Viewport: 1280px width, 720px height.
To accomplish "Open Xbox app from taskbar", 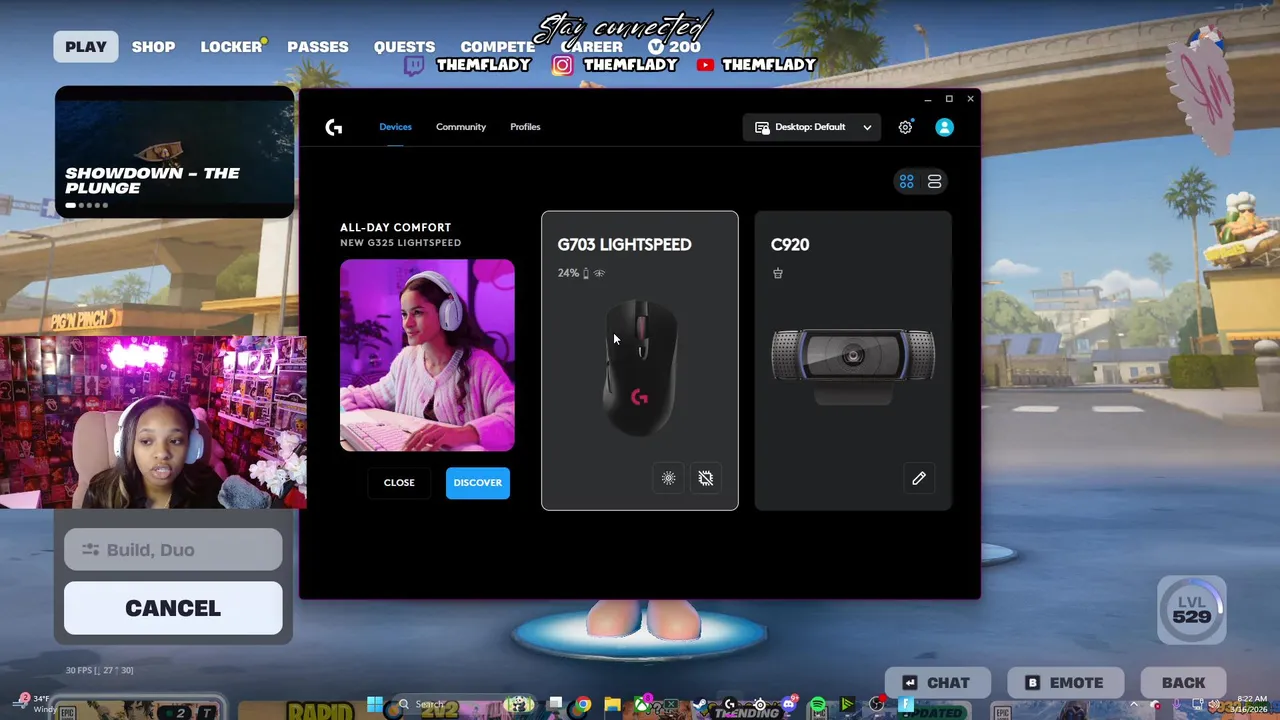I will tap(642, 704).
